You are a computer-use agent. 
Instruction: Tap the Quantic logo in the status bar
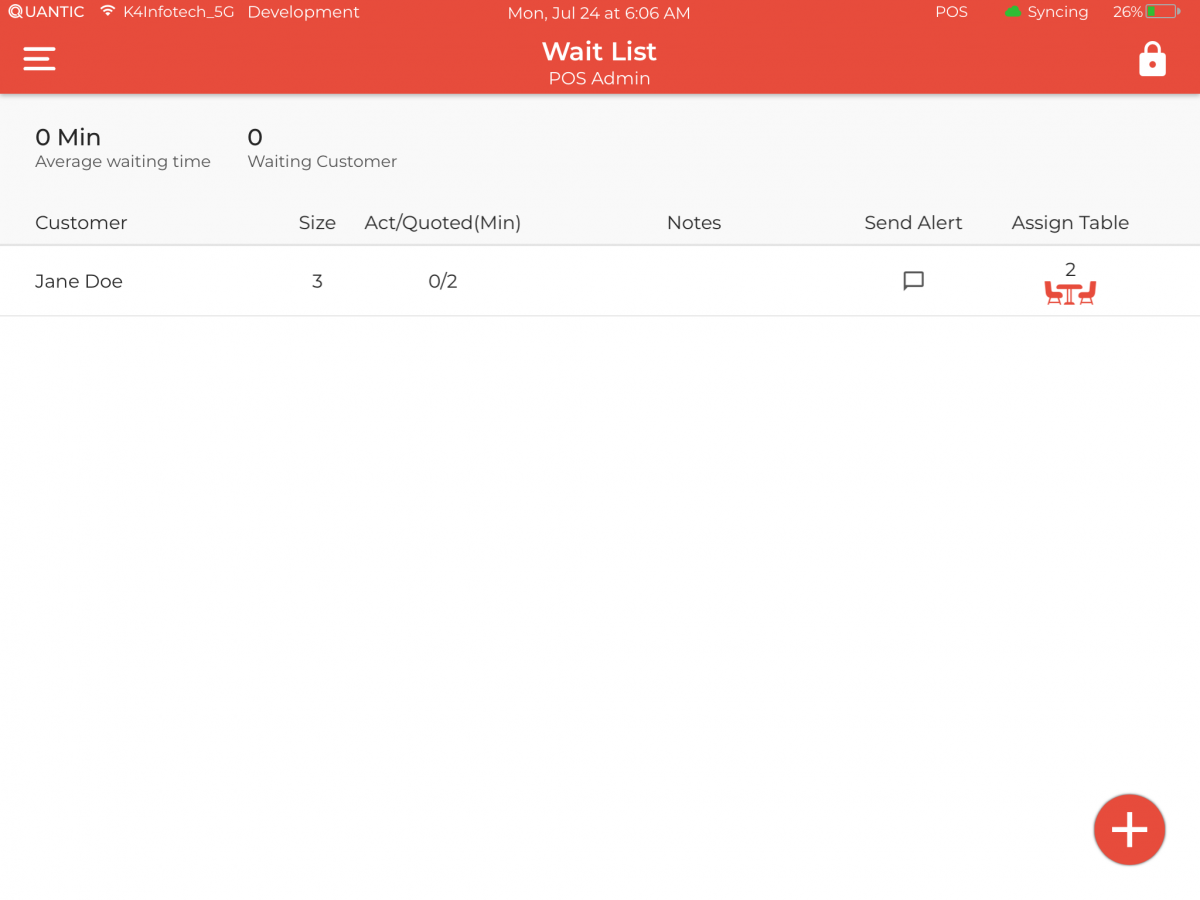[x=45, y=12]
